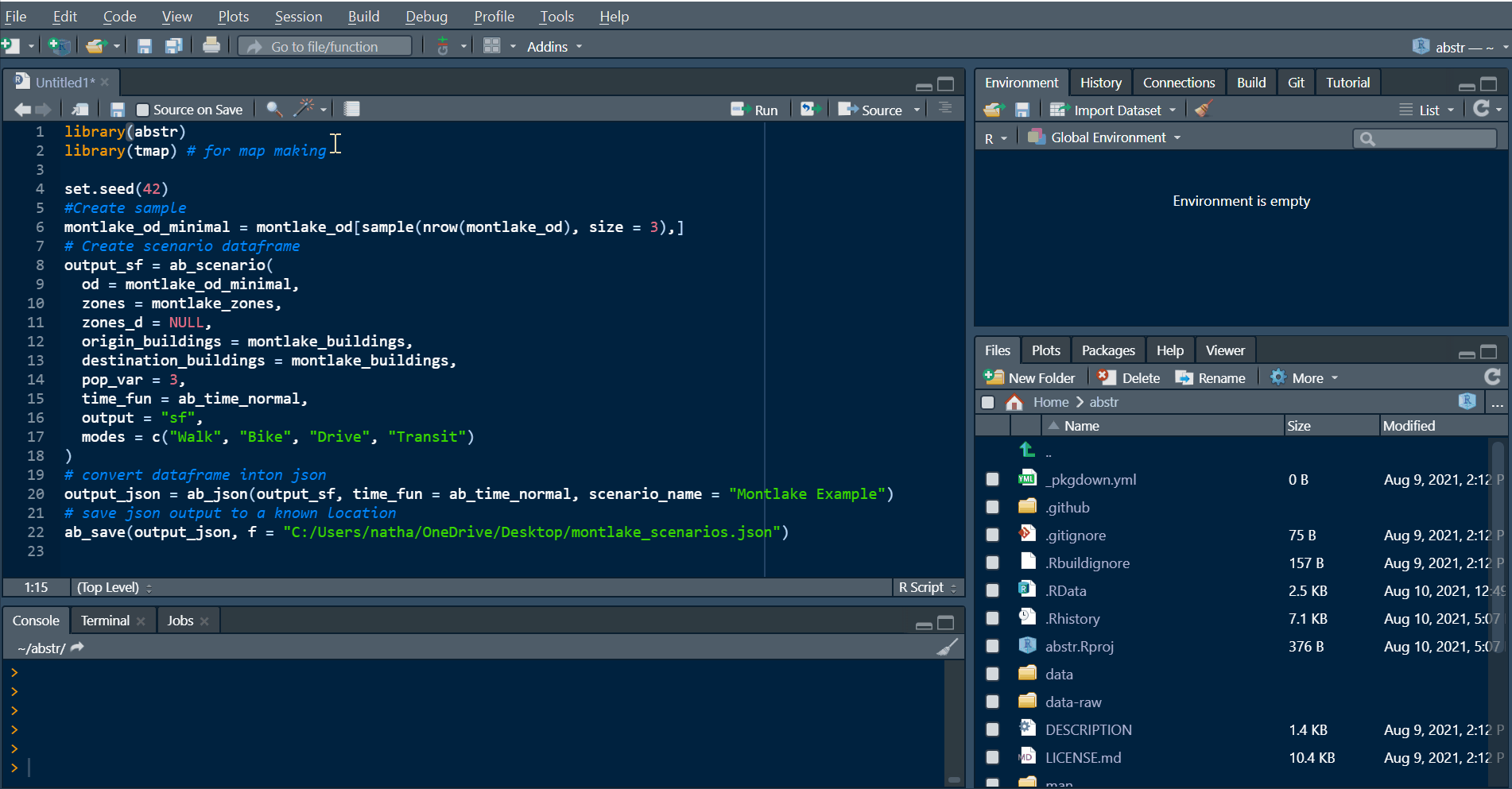
Task: Click the Refresh file listing icon in Files pane
Action: (x=1492, y=377)
